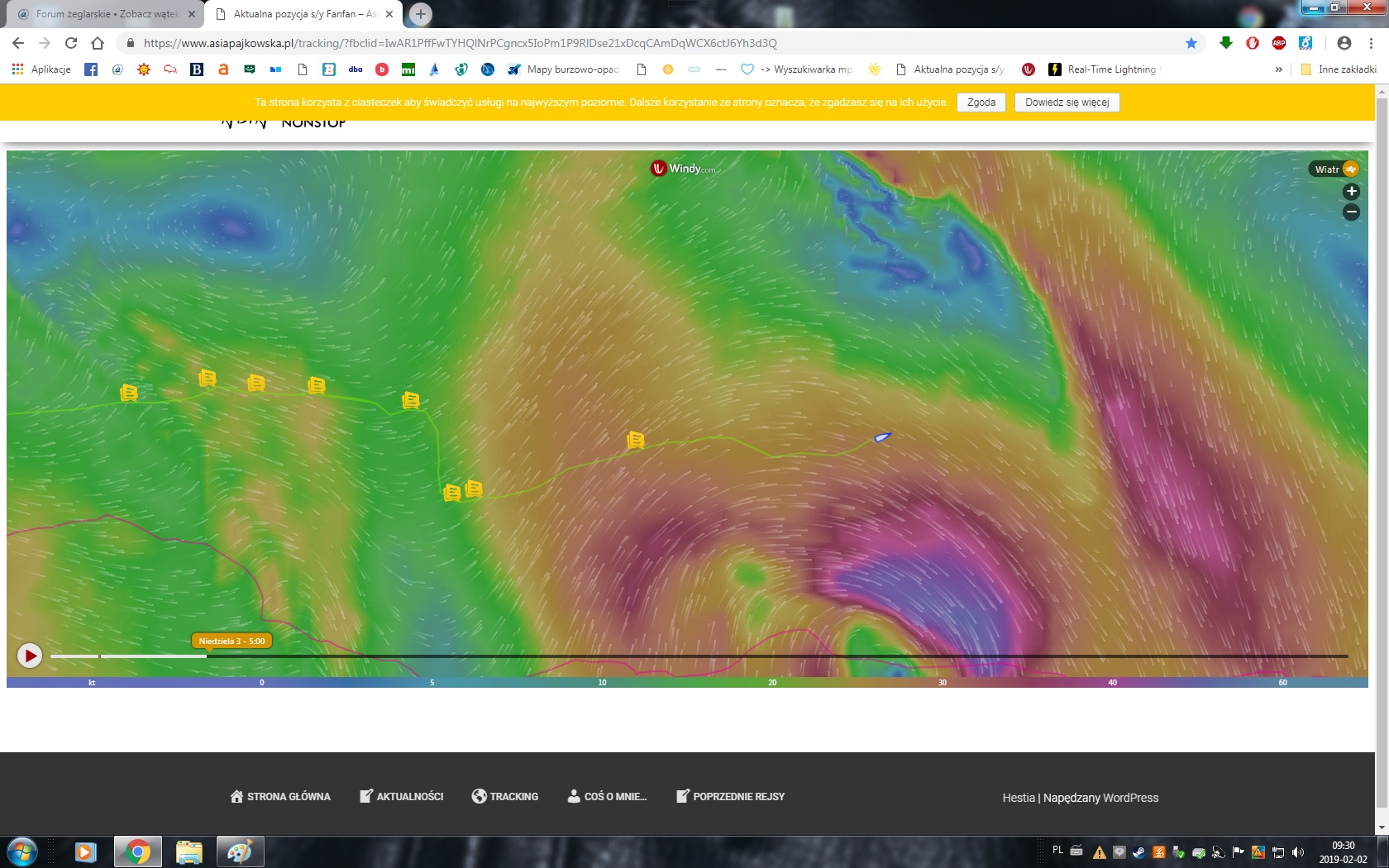This screenshot has width=1389, height=868.
Task: Open the isolated note marker nearest the boat
Action: tap(636, 440)
